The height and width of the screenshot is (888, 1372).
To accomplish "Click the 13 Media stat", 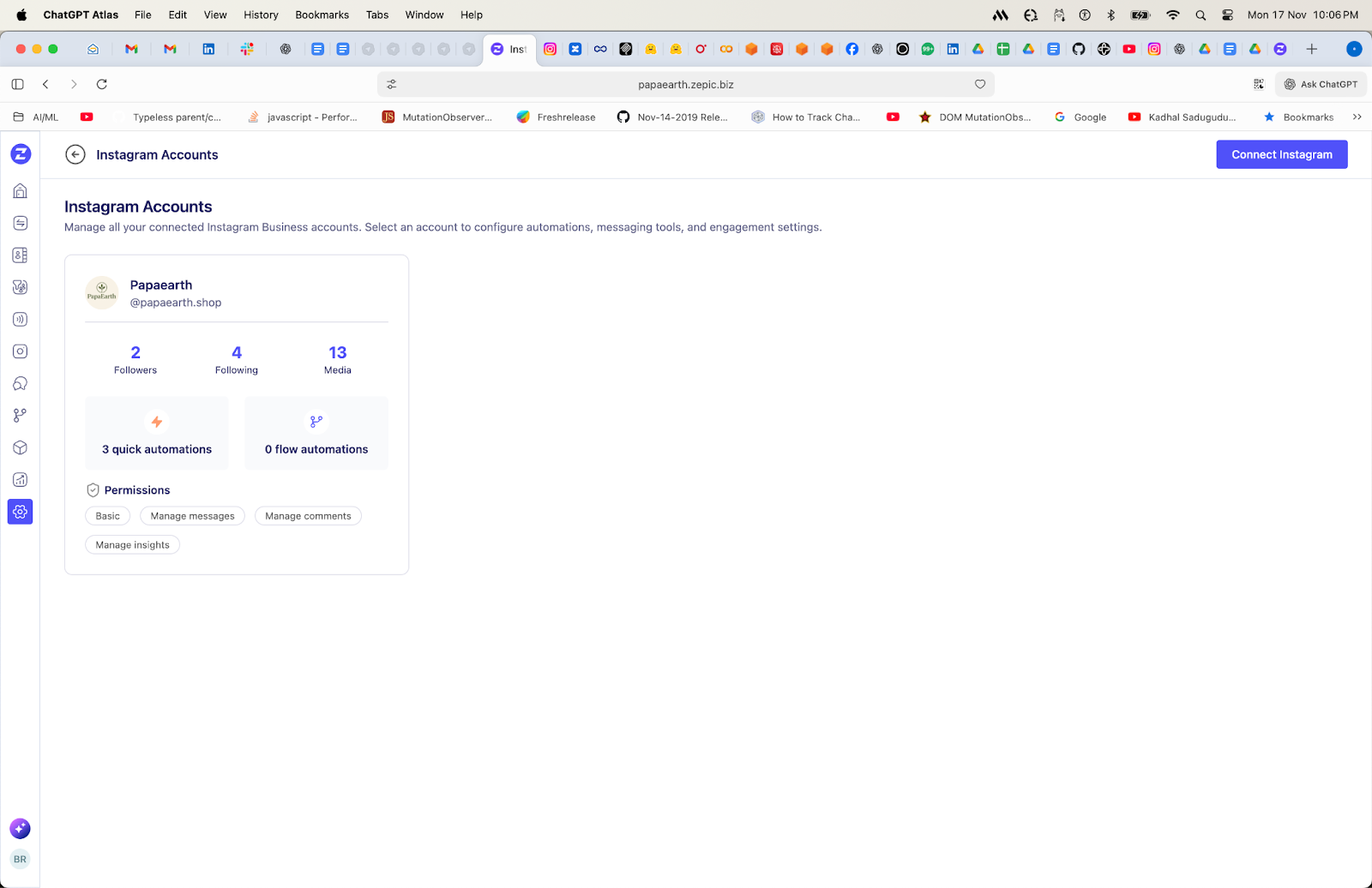I will 338,360.
